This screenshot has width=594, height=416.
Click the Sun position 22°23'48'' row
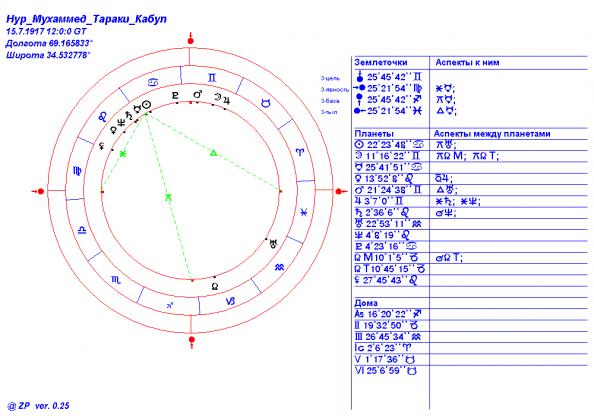point(389,145)
